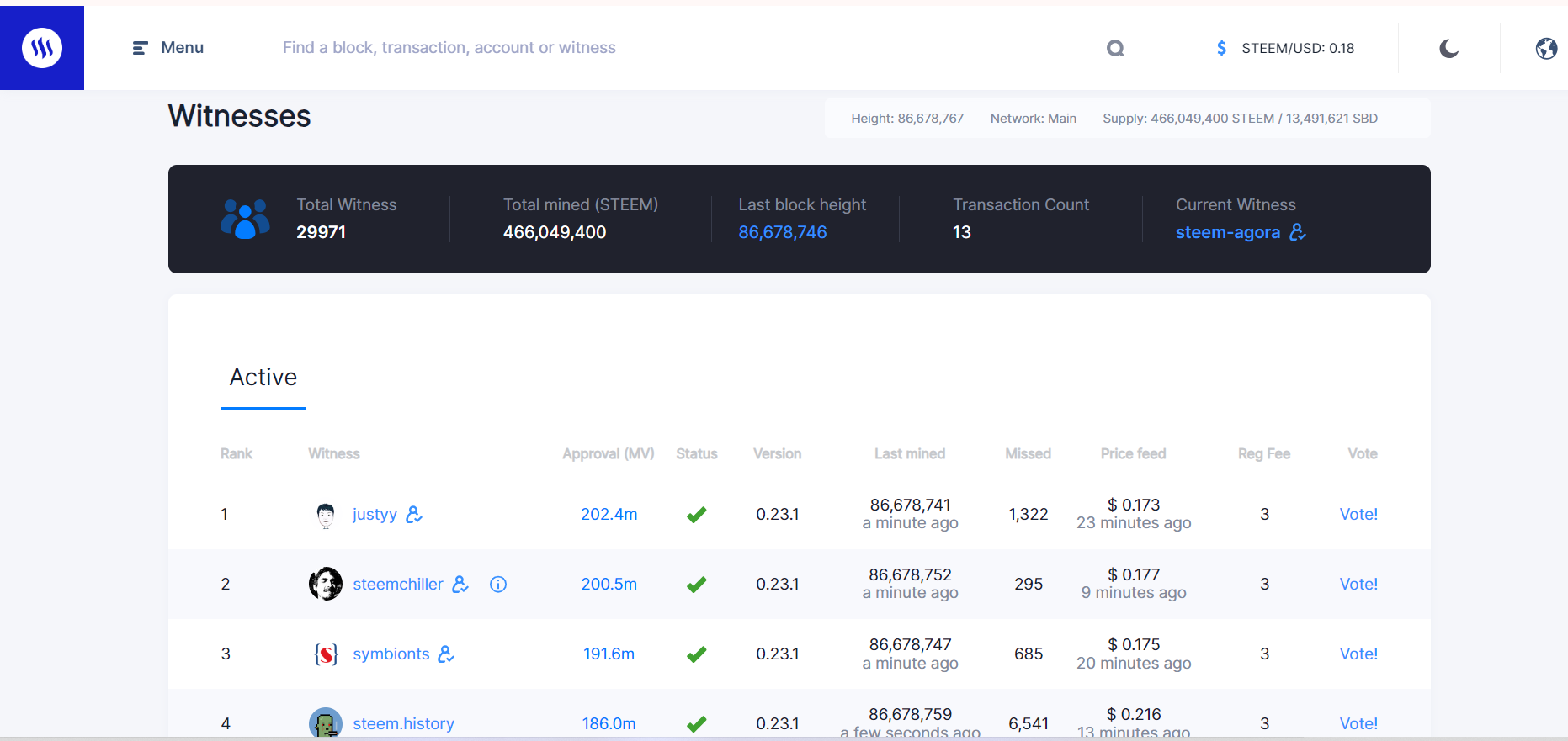This screenshot has width=1568, height=741.
Task: Focus the block or transaction search field
Action: point(682,48)
